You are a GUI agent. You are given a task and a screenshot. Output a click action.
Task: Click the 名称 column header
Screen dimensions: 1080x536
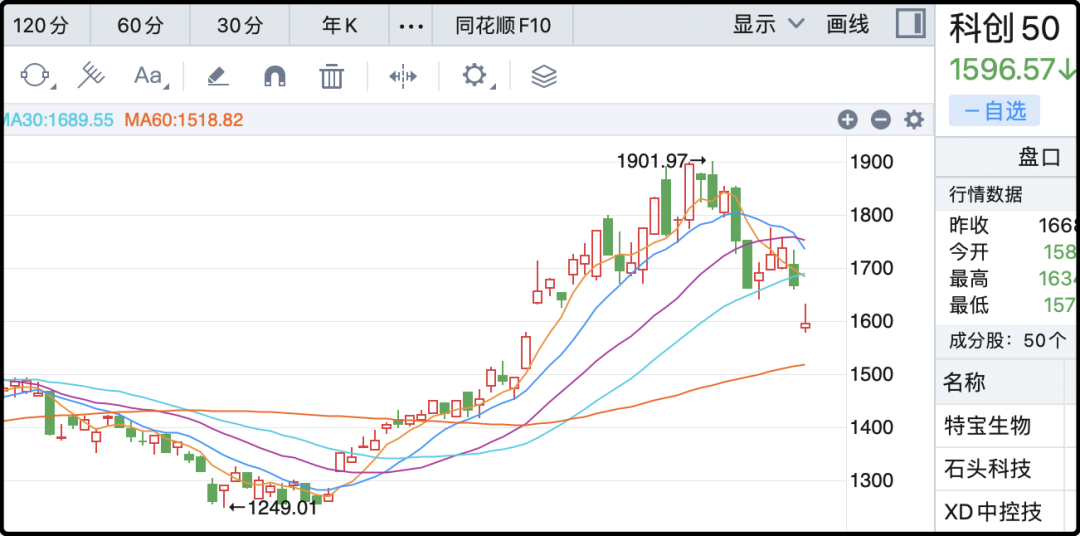pyautogui.click(x=965, y=382)
